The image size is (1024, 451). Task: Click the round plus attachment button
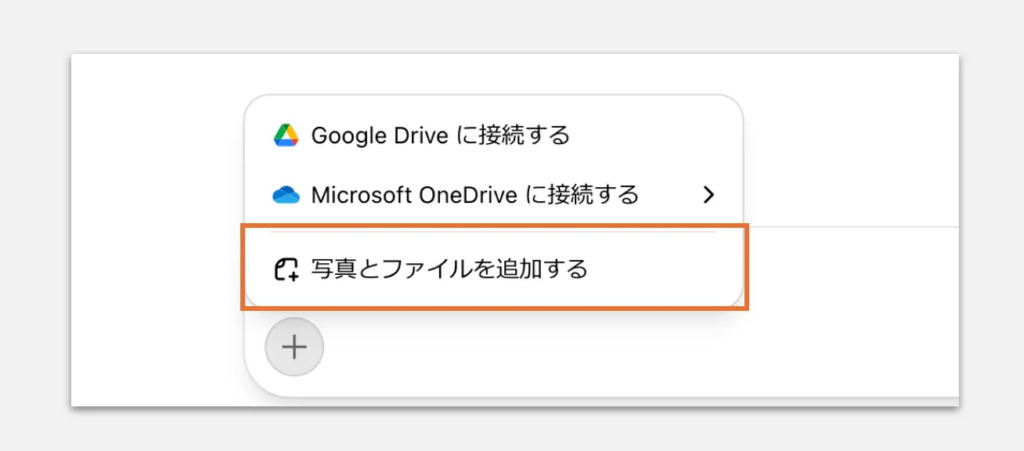pyautogui.click(x=294, y=347)
